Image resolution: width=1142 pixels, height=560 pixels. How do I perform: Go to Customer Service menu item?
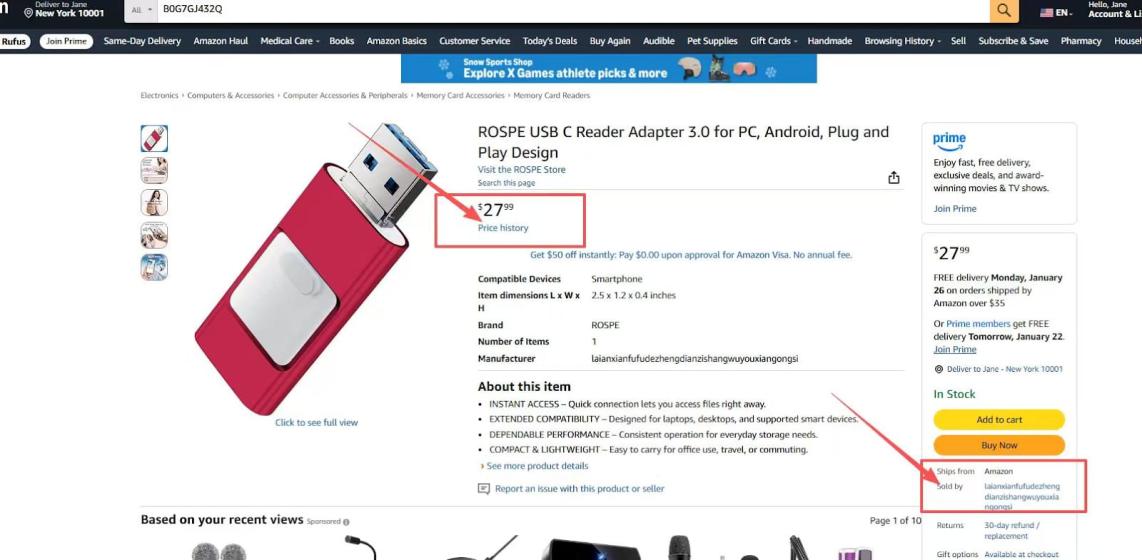coord(475,41)
